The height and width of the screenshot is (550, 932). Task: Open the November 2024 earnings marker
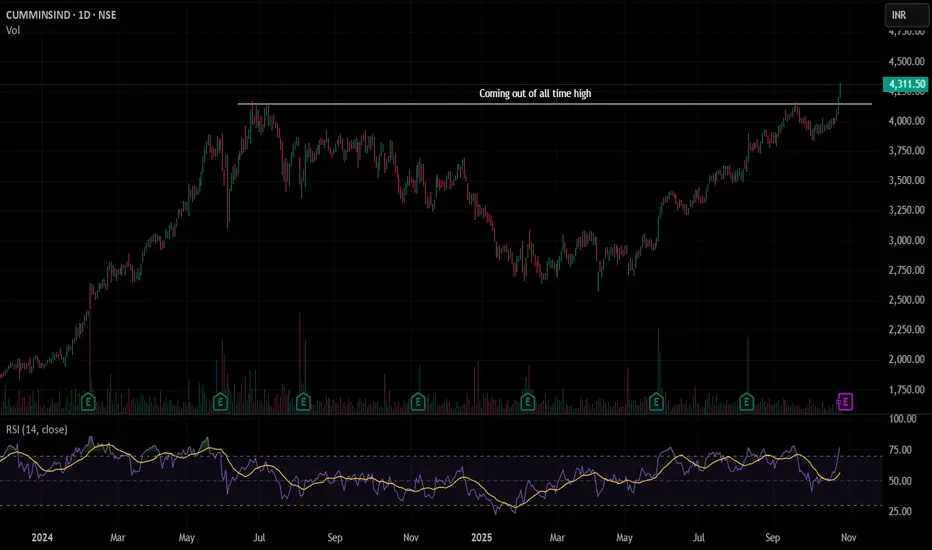(418, 402)
